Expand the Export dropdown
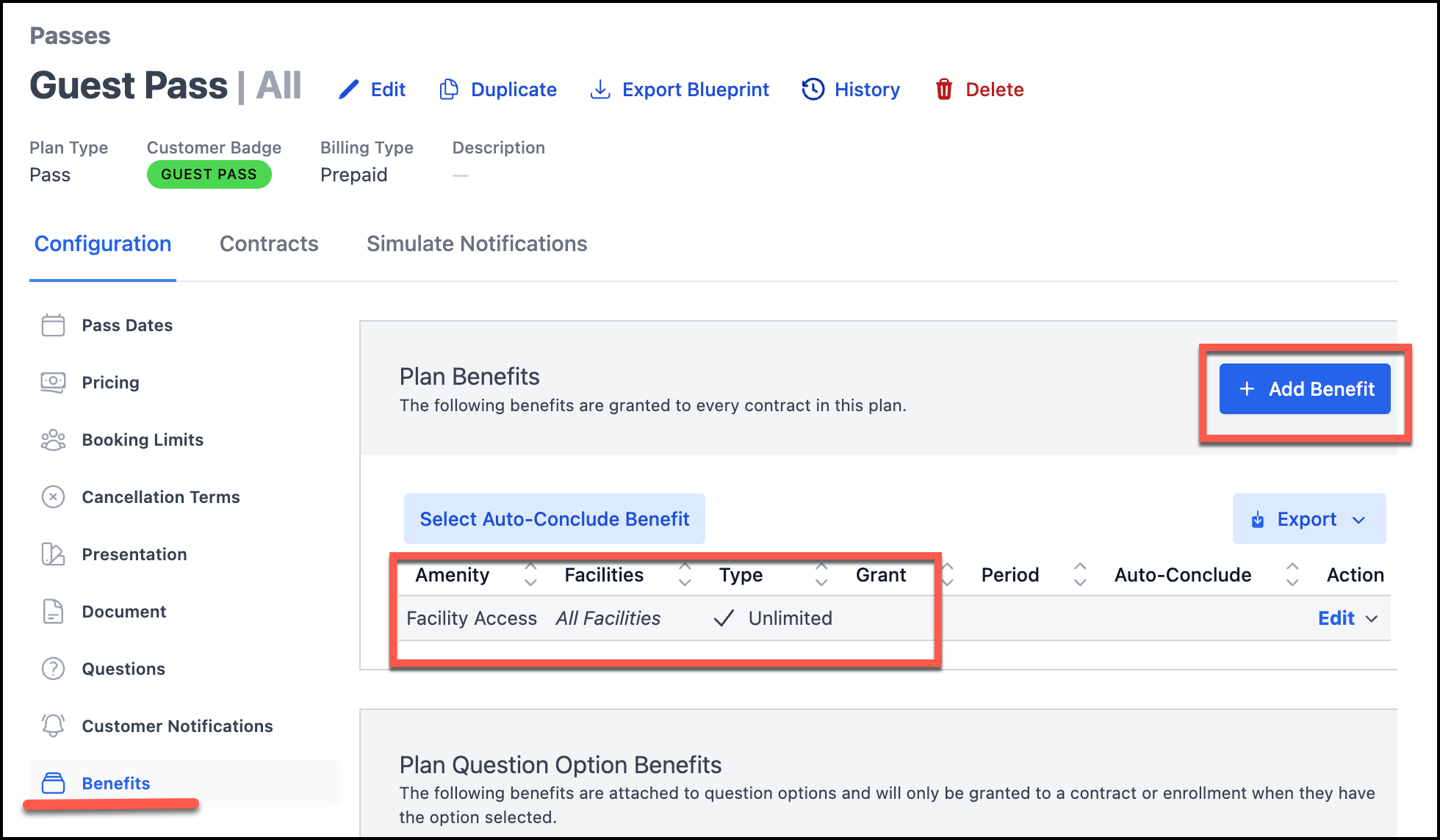The width and height of the screenshot is (1440, 840). (1308, 519)
